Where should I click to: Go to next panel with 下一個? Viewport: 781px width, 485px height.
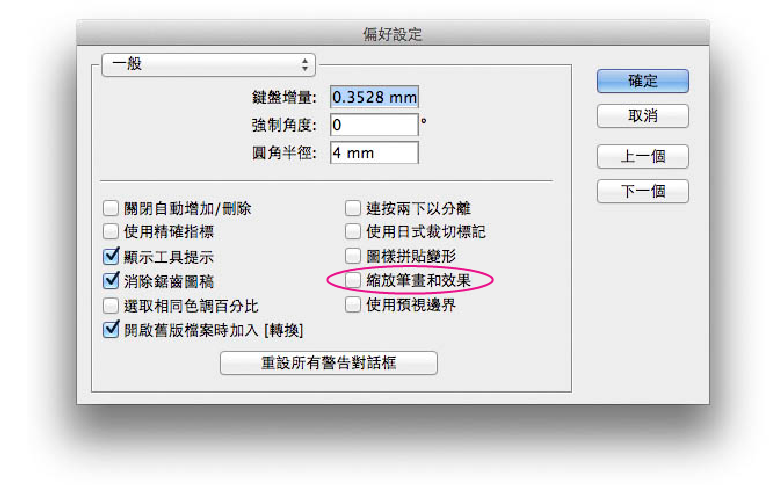click(x=643, y=191)
